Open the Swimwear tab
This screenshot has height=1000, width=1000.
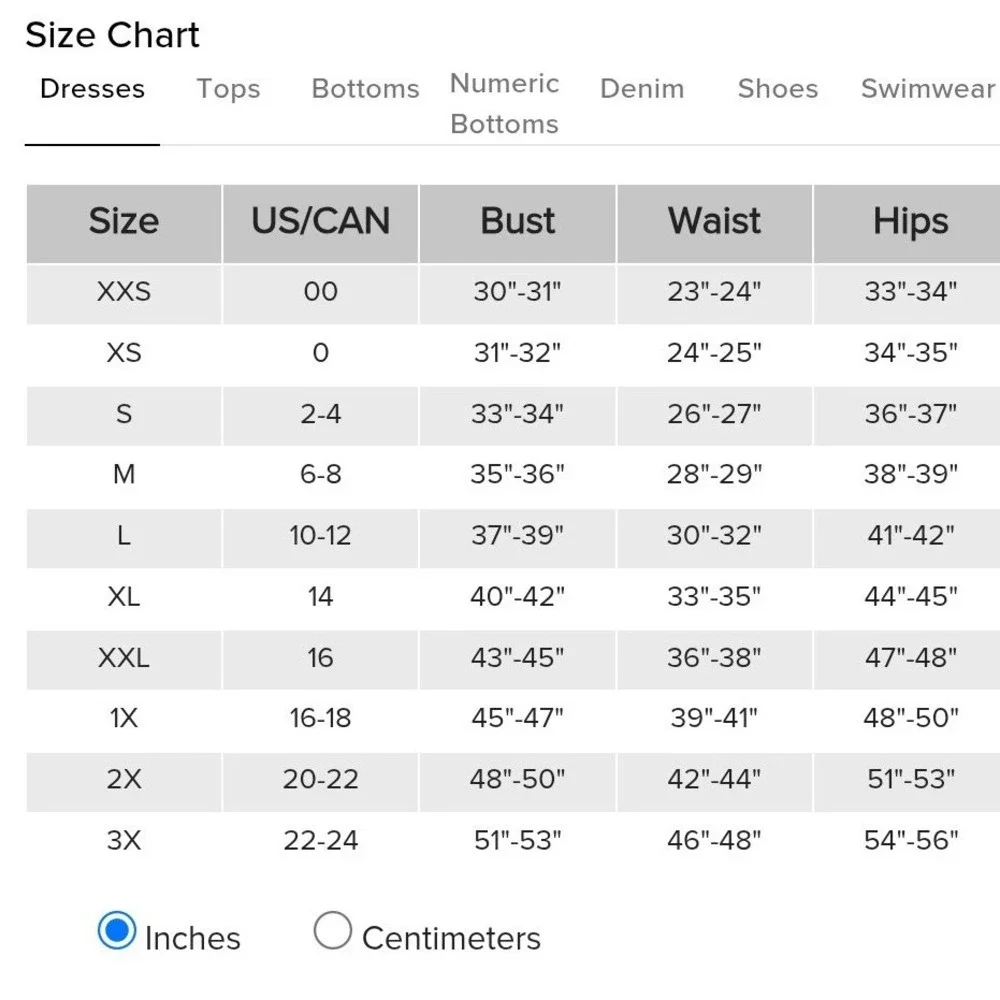928,89
